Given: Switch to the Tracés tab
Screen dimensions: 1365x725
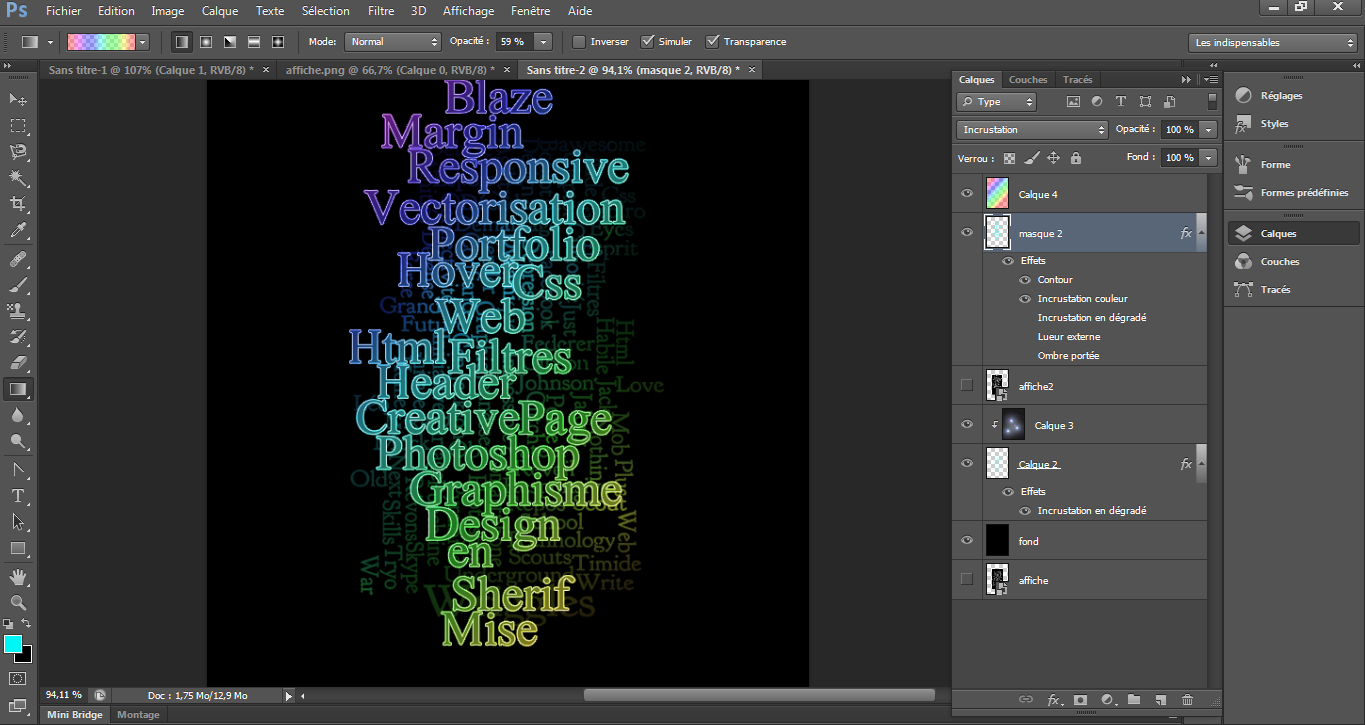Looking at the screenshot, I should click(1077, 80).
